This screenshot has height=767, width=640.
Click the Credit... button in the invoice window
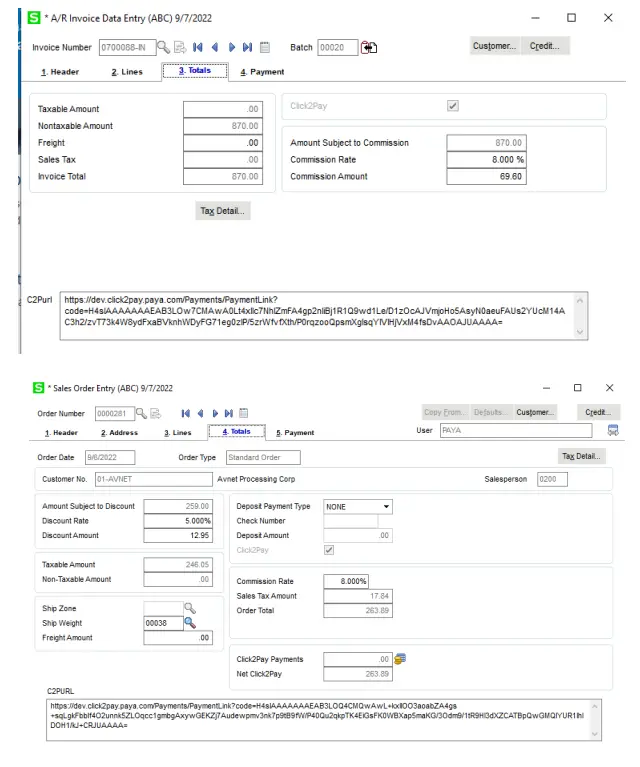pyautogui.click(x=545, y=46)
